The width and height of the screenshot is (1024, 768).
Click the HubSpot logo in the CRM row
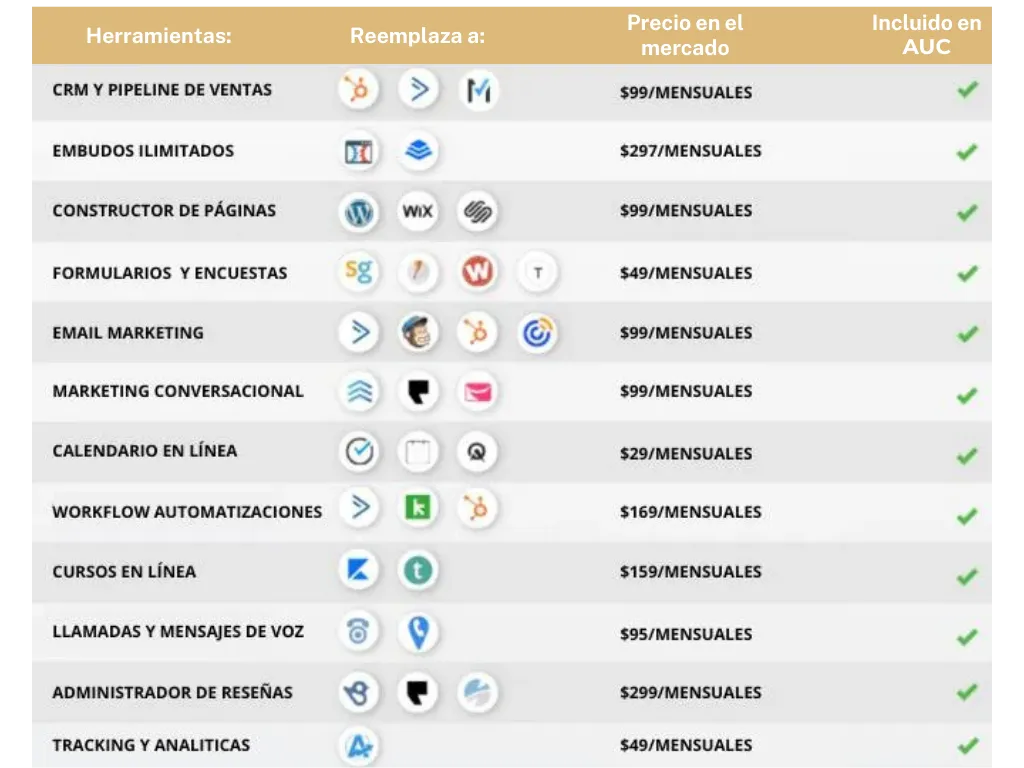[x=358, y=91]
